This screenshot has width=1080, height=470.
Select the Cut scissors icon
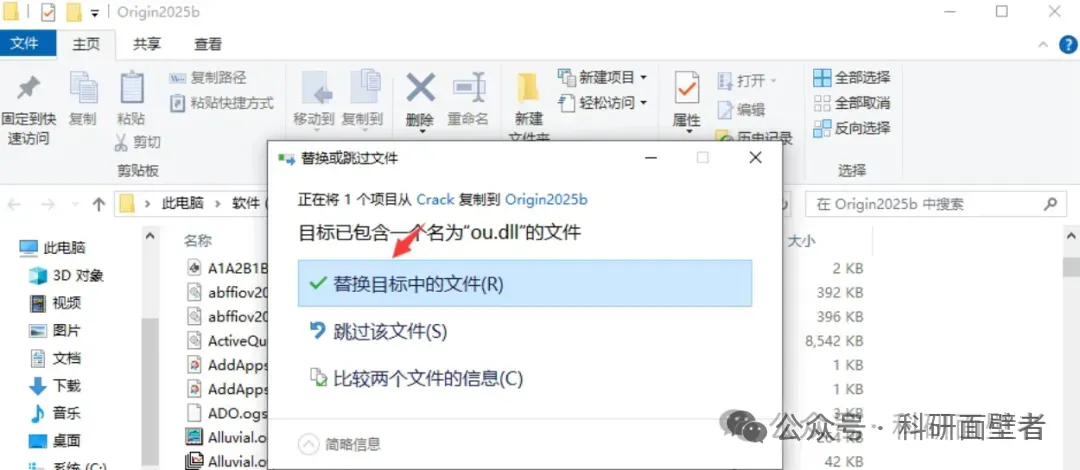tap(121, 143)
